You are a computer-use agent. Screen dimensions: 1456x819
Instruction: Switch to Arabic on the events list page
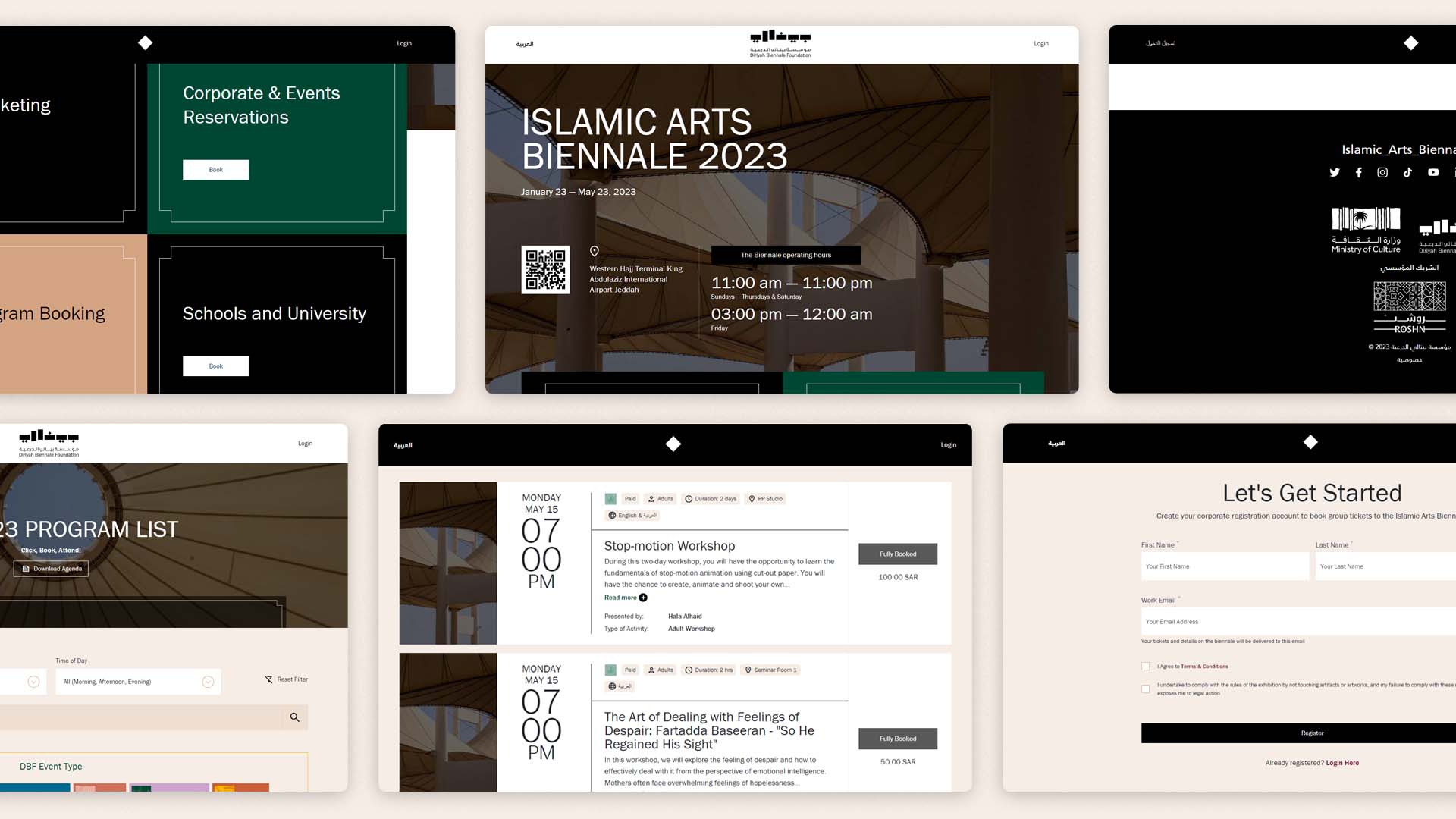pos(403,445)
